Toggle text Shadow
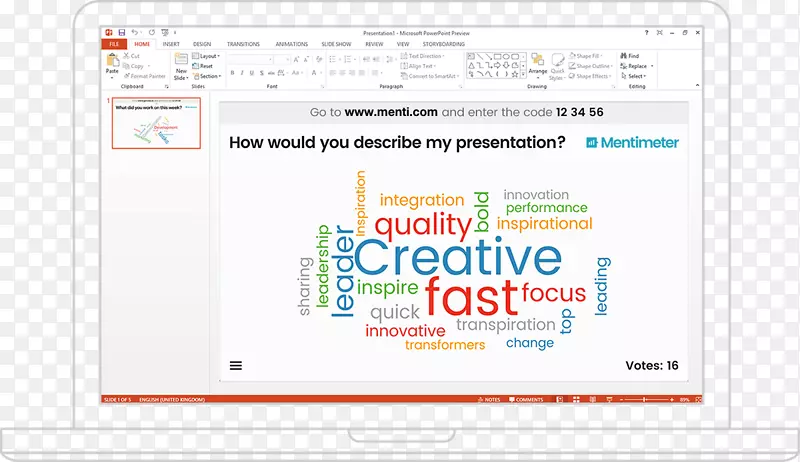800x462 pixels. click(x=262, y=73)
